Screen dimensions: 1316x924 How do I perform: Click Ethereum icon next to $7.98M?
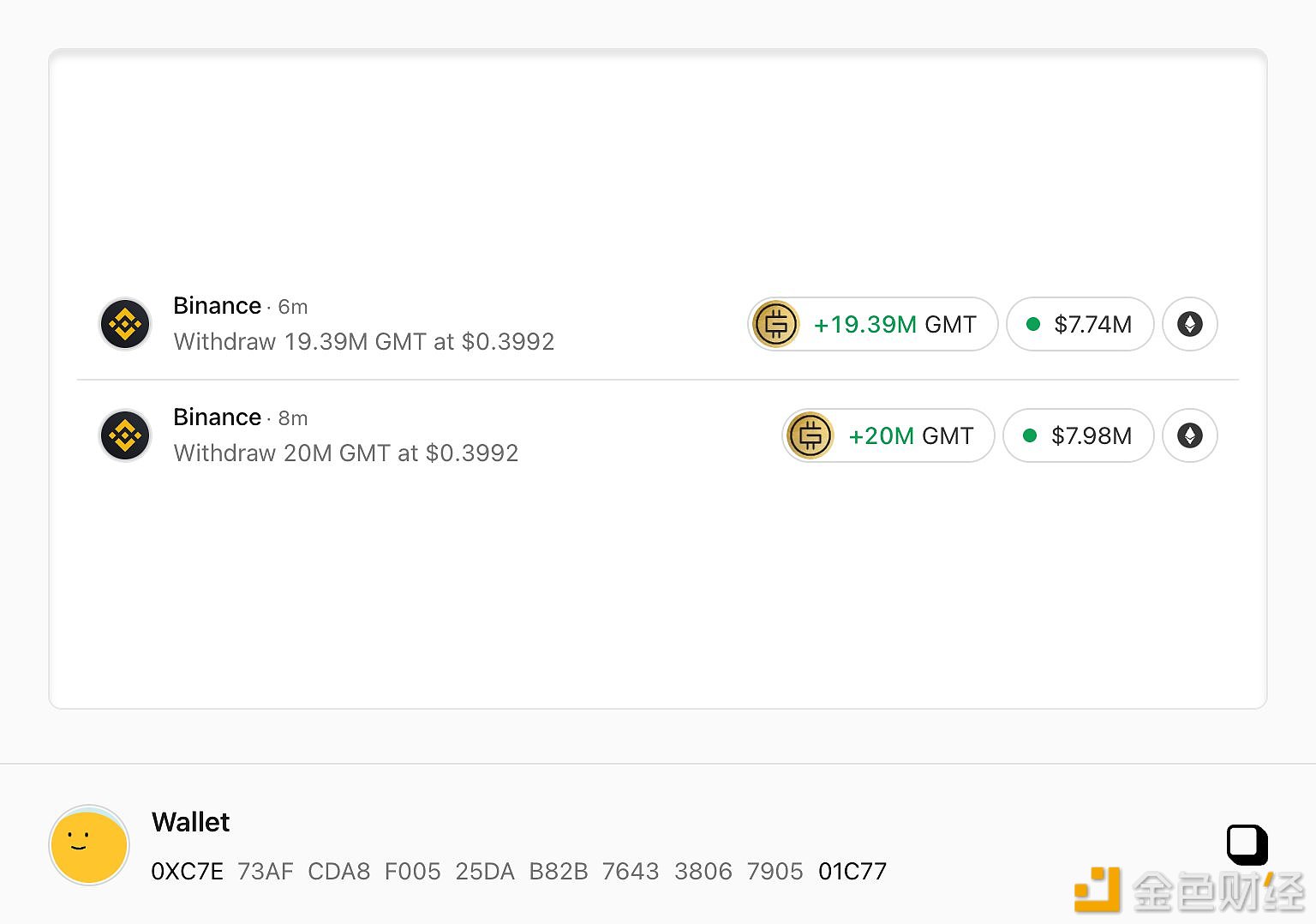1189,435
